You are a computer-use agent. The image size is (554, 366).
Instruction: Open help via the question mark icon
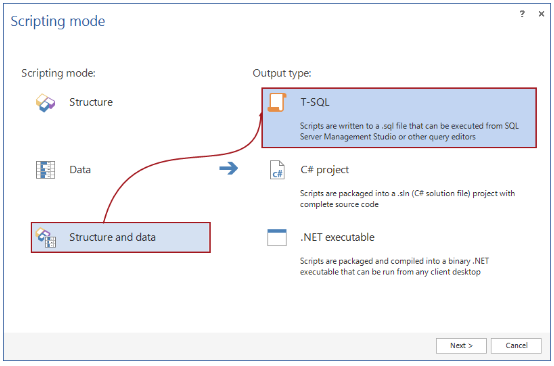click(522, 14)
